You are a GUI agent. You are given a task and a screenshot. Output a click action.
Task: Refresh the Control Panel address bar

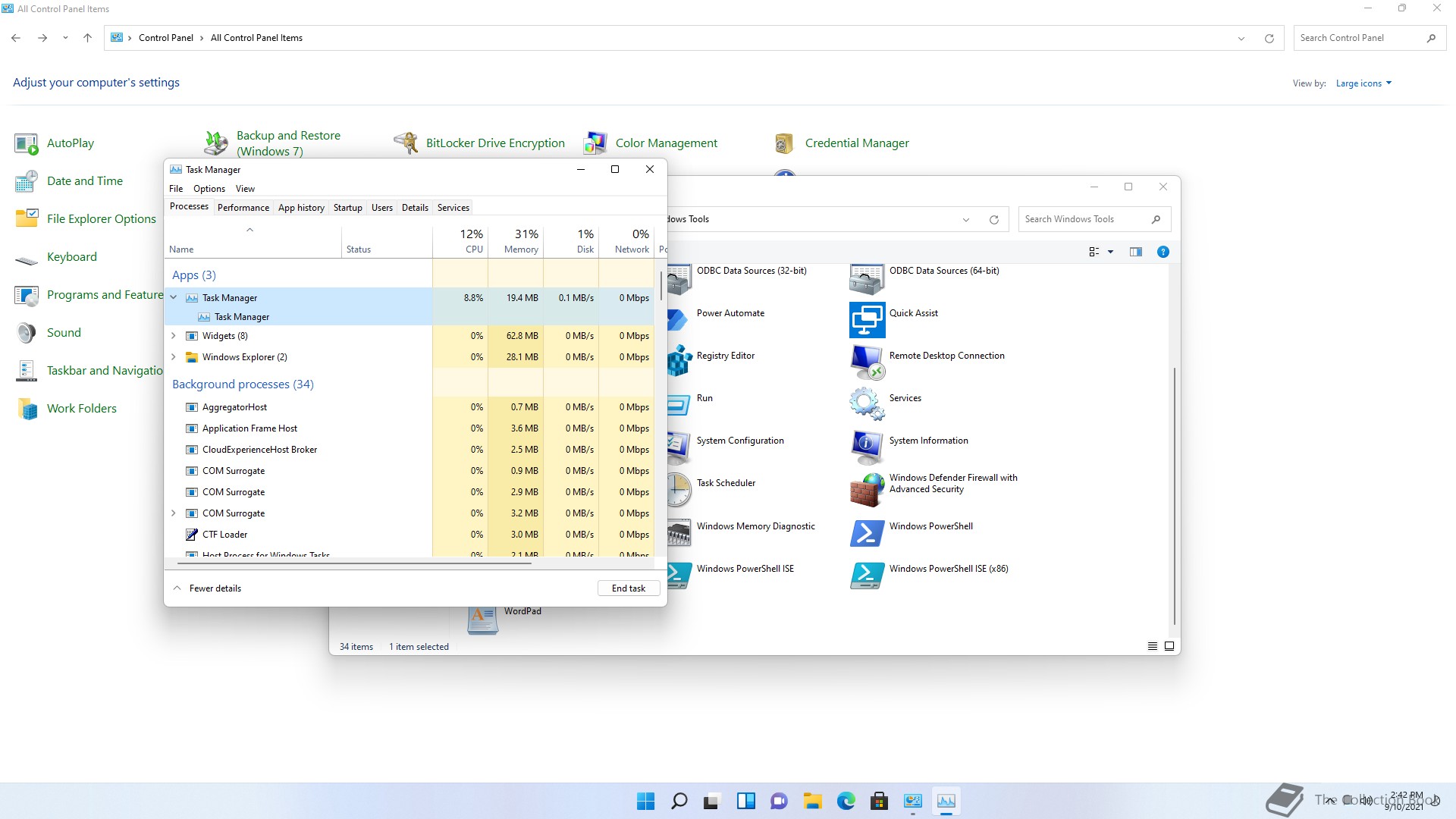click(1269, 39)
